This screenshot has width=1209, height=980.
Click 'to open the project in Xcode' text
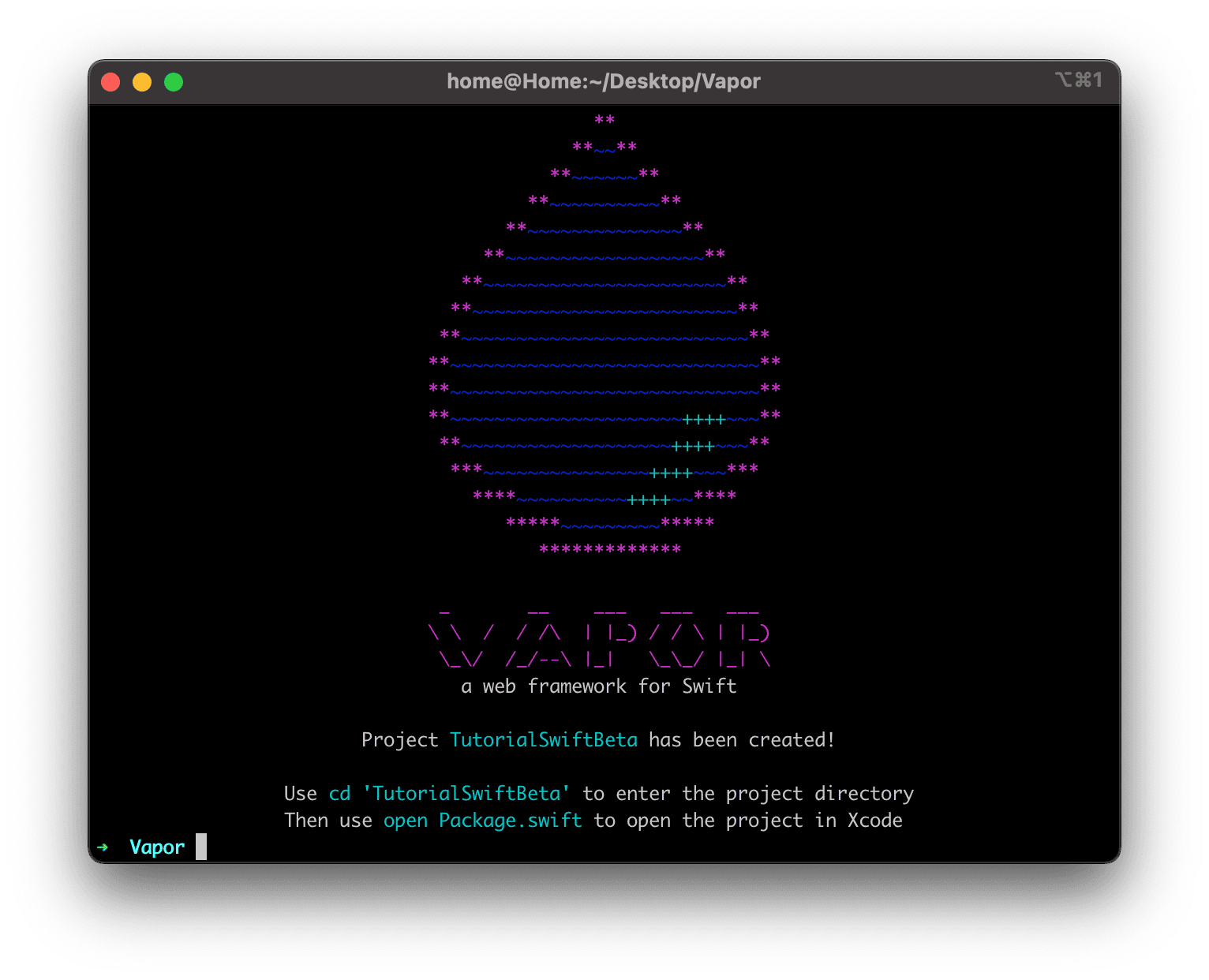coord(748,821)
